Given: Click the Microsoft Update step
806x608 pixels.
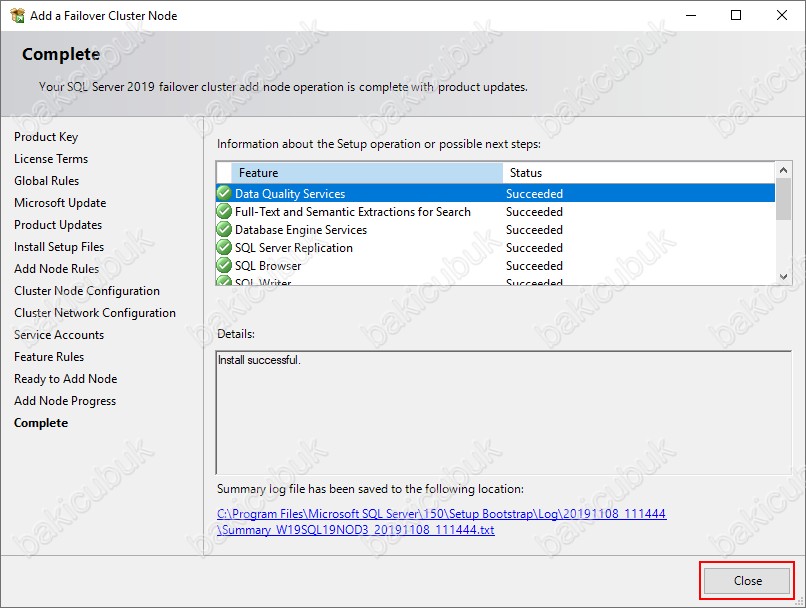Looking at the screenshot, I should coord(60,203).
